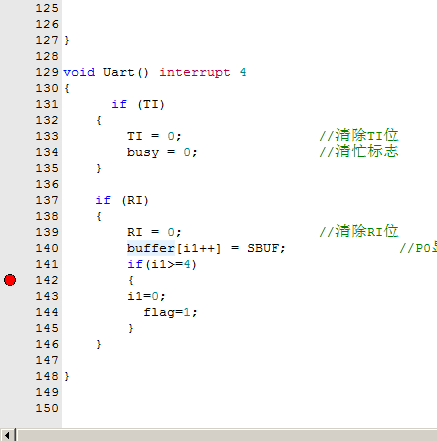Remove the red breakpoint on line 142
This screenshot has width=437, height=441.
pyautogui.click(x=10, y=280)
